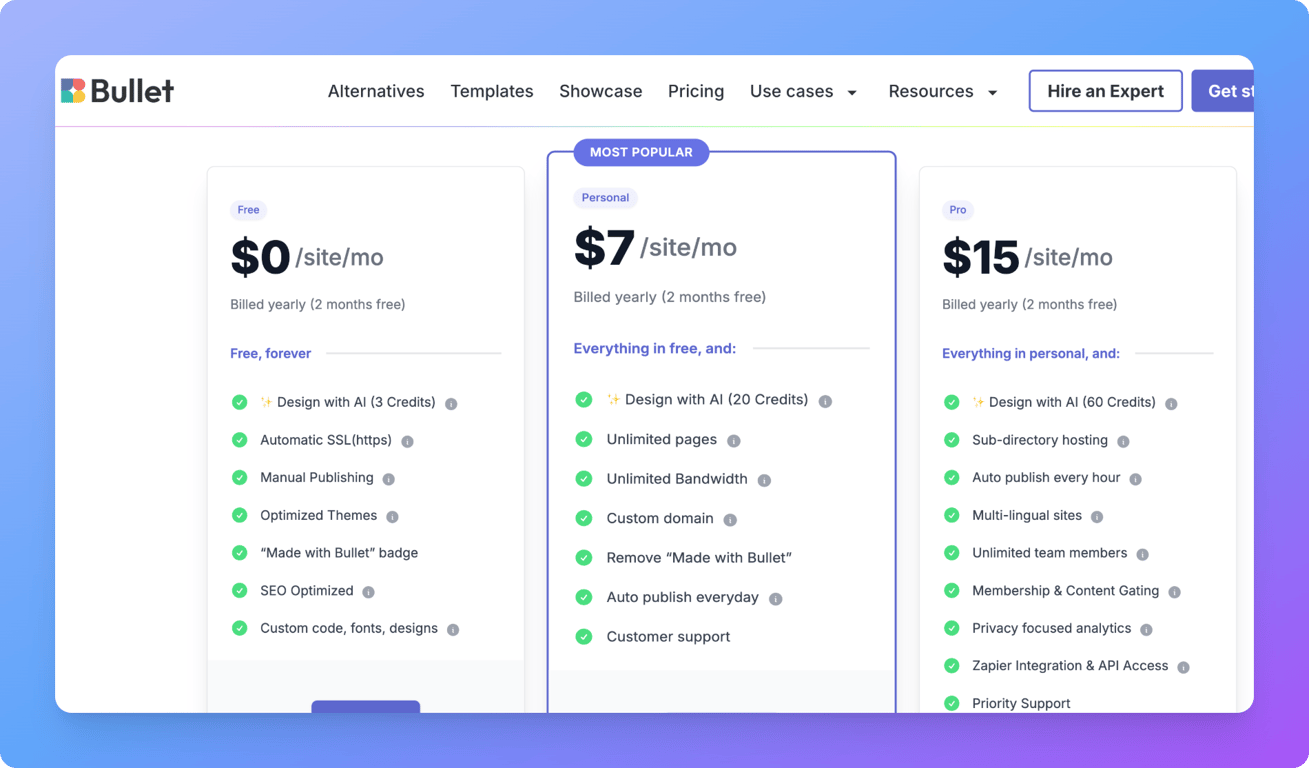Image resolution: width=1309 pixels, height=768 pixels.
Task: Open info icon for Auto publish every hour
Action: tap(1135, 479)
